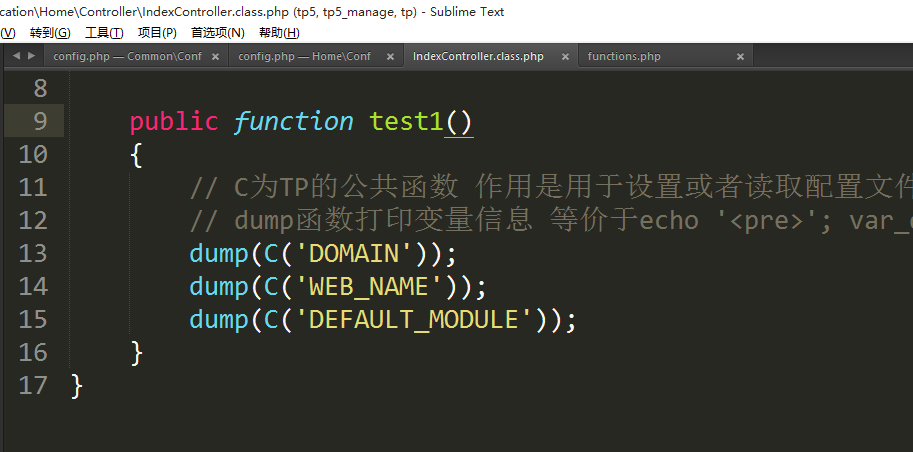Open the 工具(T) menu
The image size is (913, 452).
pyautogui.click(x=104, y=33)
